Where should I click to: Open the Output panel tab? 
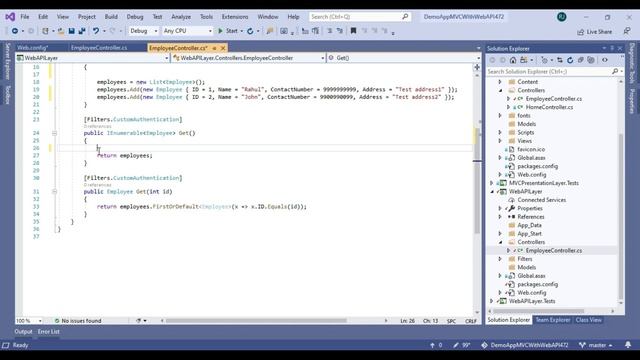23,332
